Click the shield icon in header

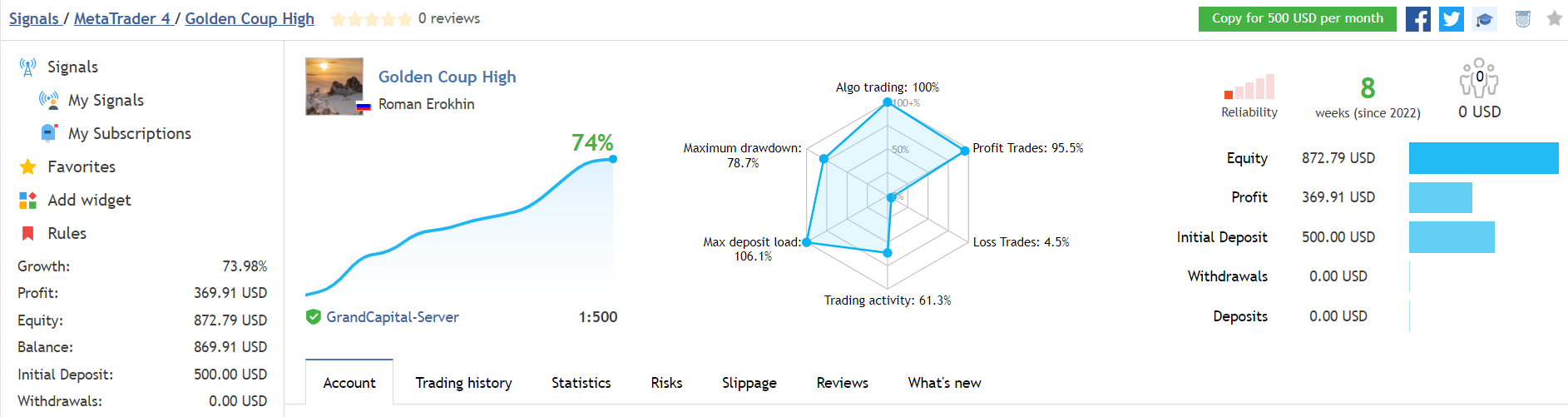(x=1523, y=19)
